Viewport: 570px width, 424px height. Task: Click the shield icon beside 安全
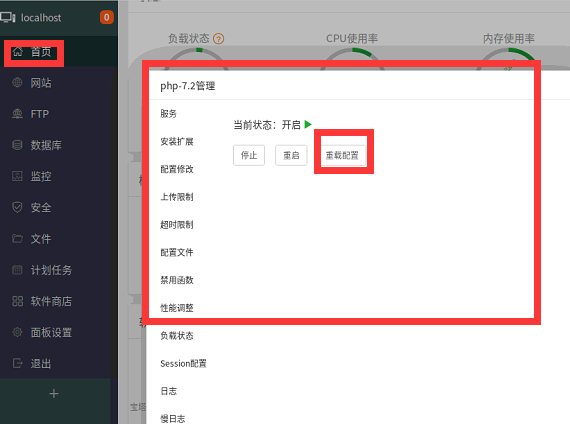17,207
